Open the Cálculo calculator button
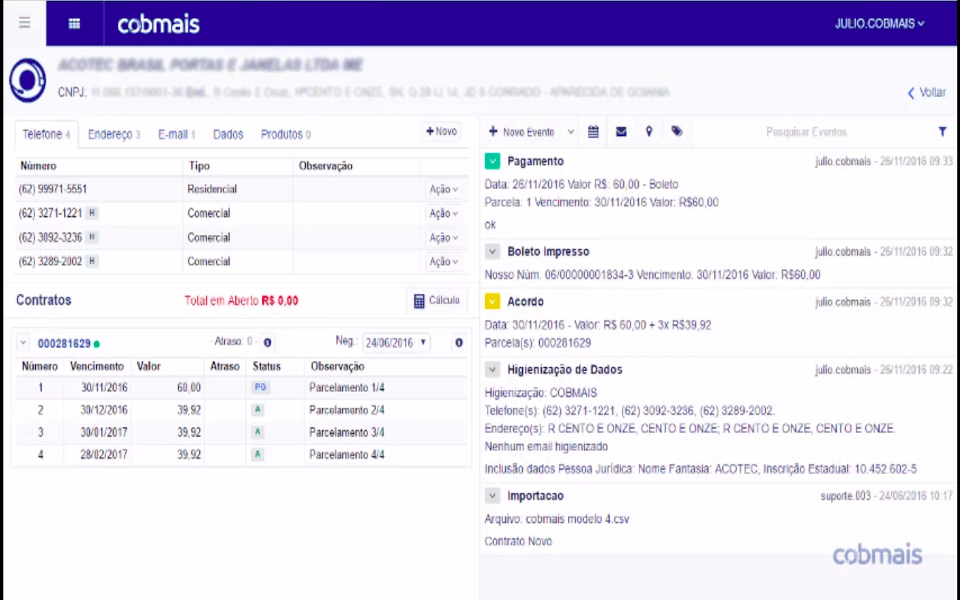The image size is (960, 600). [437, 301]
